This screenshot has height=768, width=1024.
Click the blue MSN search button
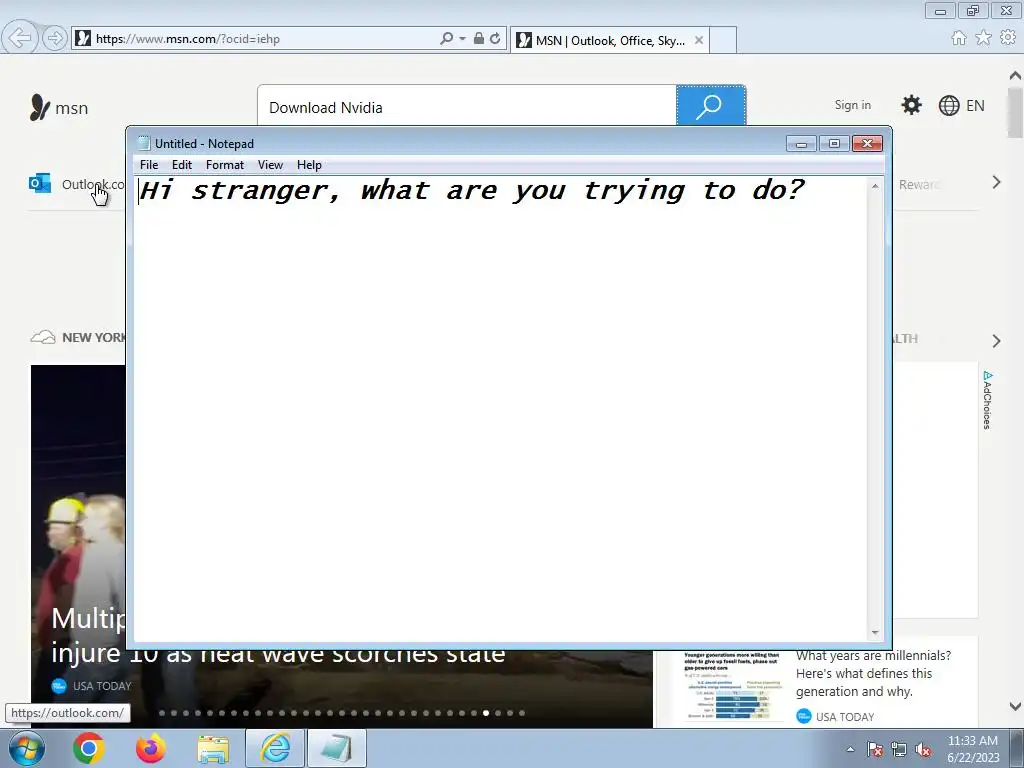pos(711,106)
